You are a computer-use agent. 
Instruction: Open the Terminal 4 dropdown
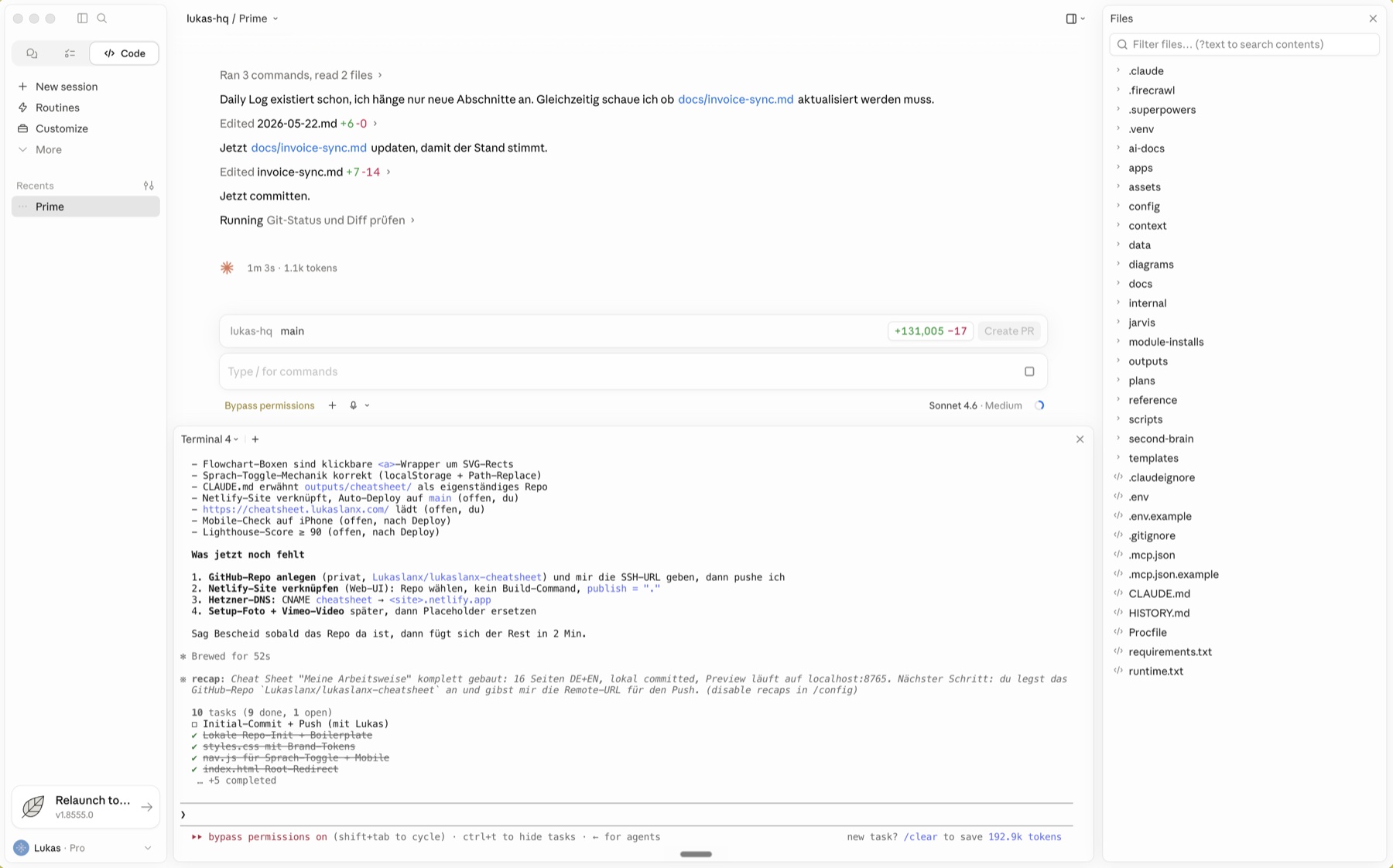210,439
